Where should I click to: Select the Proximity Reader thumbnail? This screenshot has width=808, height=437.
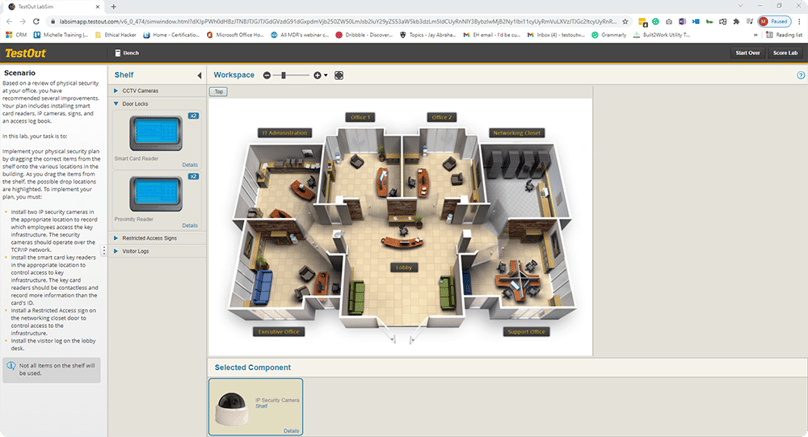click(156, 193)
